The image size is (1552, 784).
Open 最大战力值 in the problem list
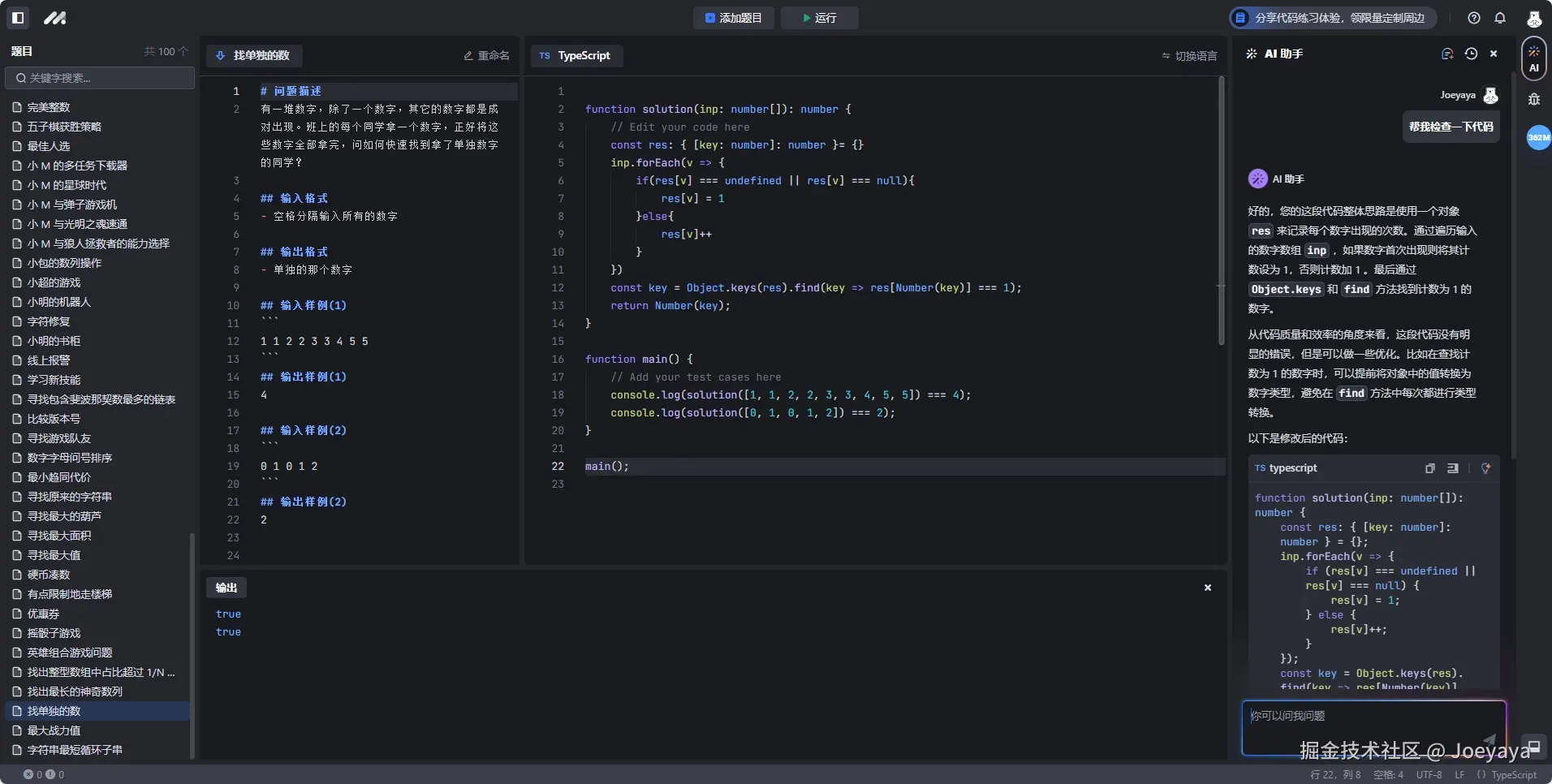click(x=54, y=730)
